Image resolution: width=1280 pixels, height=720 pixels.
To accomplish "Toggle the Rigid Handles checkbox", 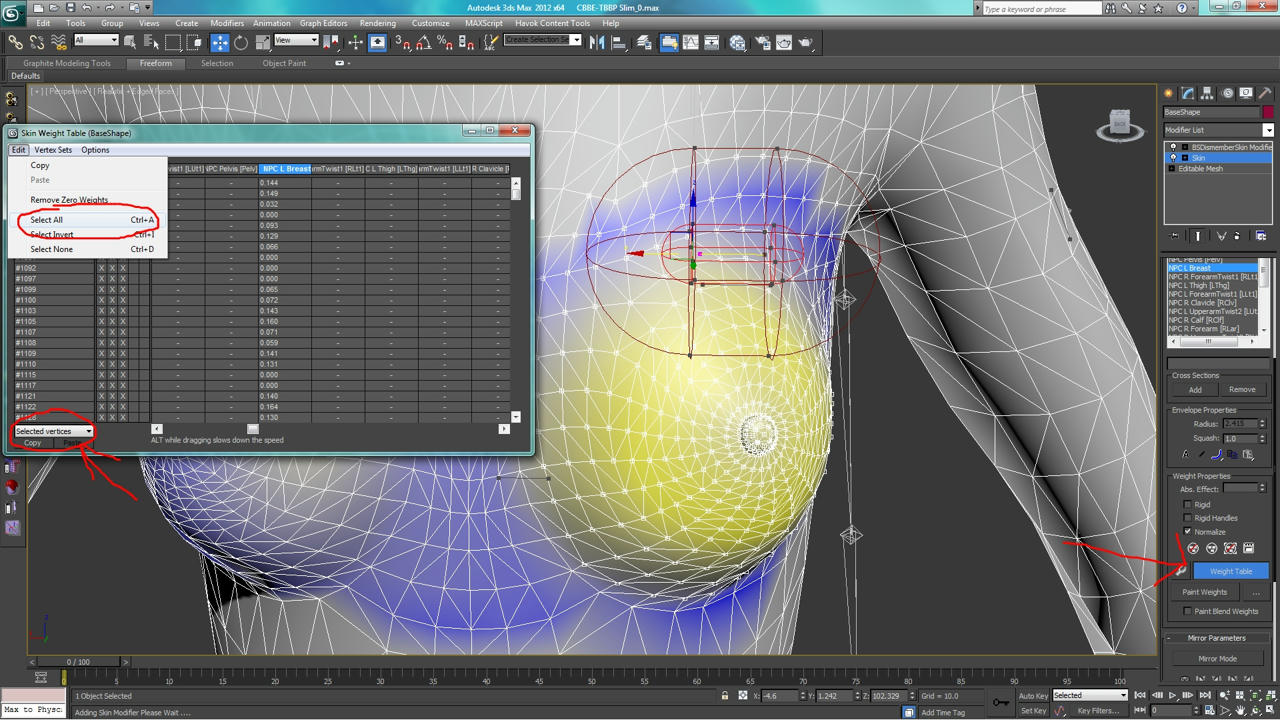I will (1188, 518).
